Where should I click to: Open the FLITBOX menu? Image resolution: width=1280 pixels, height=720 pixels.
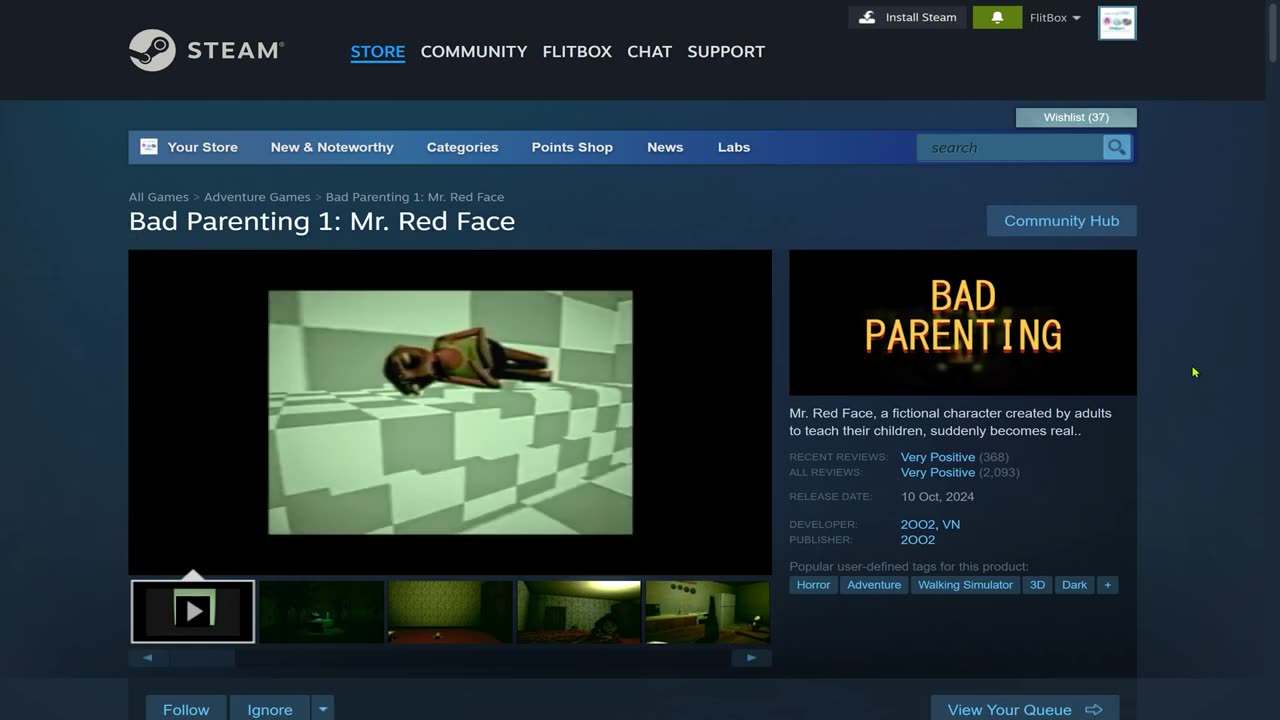[577, 51]
